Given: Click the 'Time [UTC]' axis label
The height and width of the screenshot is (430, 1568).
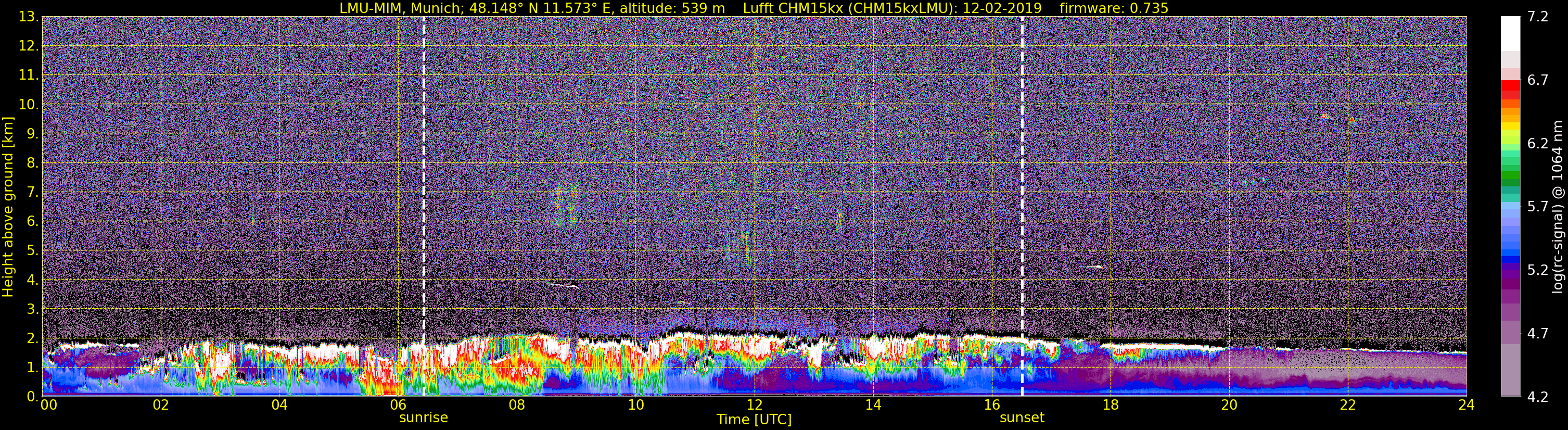Looking at the screenshot, I should [x=754, y=420].
